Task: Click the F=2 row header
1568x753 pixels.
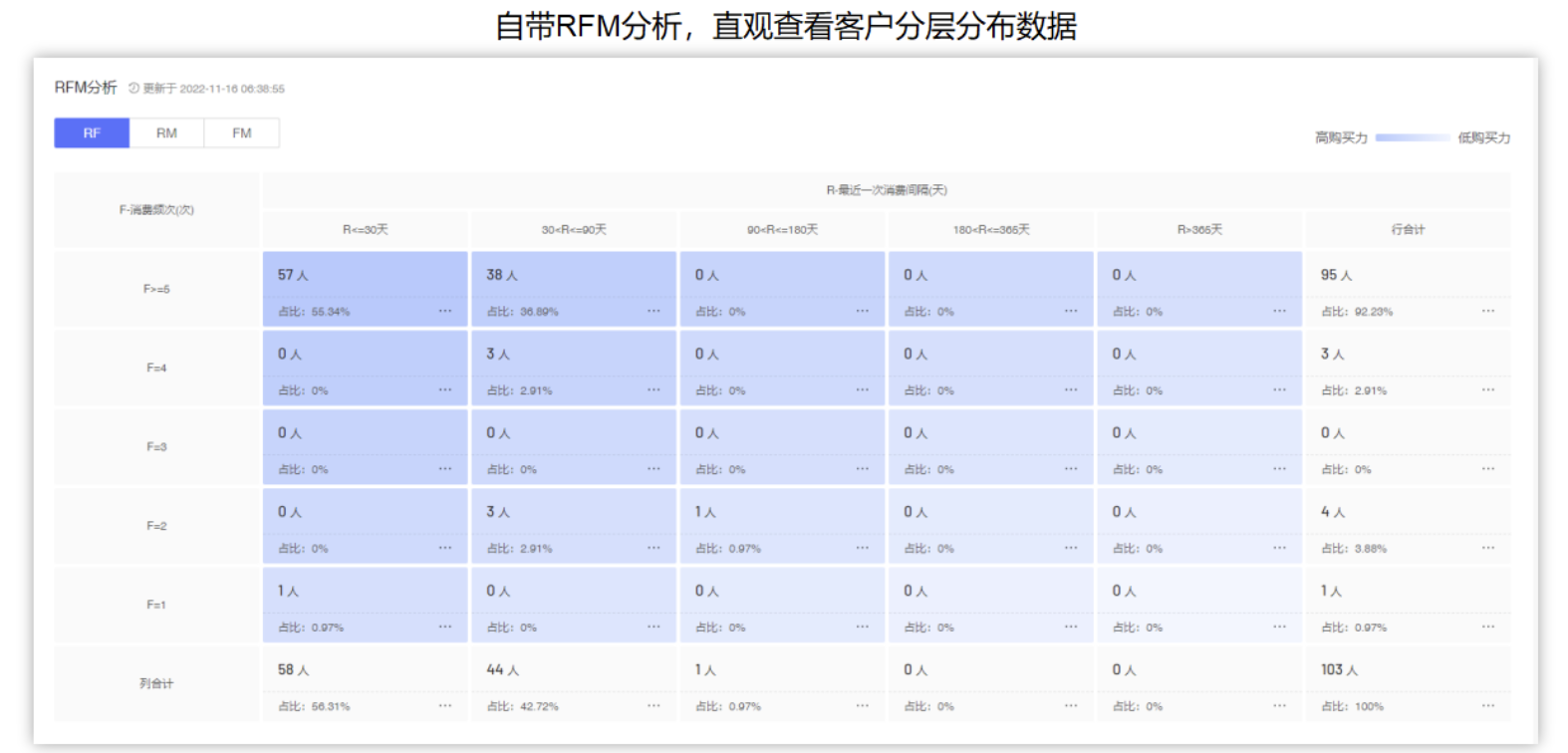Action: tap(156, 526)
